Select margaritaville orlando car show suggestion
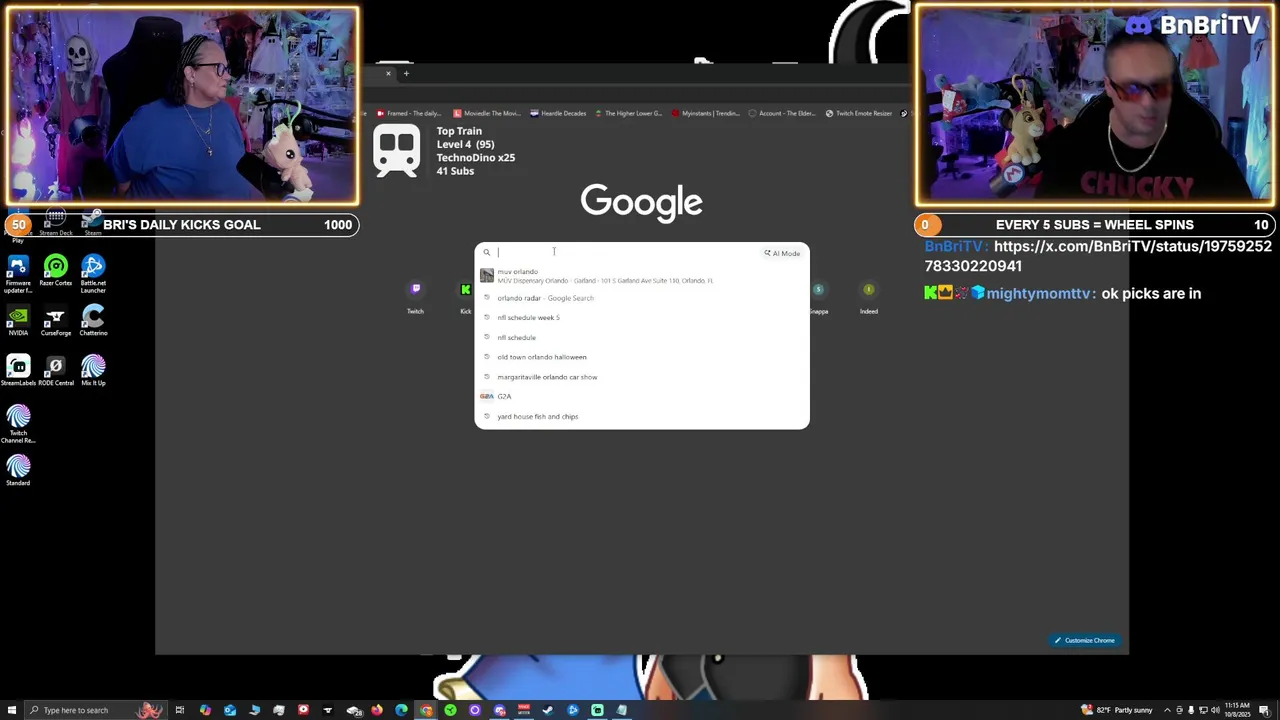 pos(642,377)
